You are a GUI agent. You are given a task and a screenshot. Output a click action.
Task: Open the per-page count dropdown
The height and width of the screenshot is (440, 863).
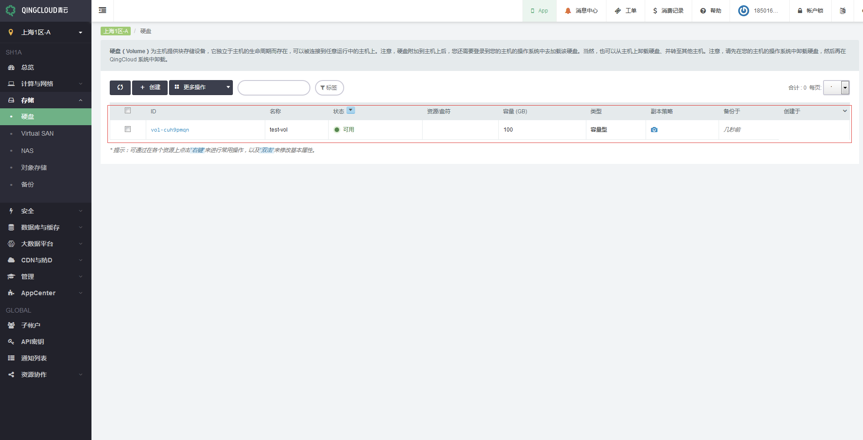(837, 88)
